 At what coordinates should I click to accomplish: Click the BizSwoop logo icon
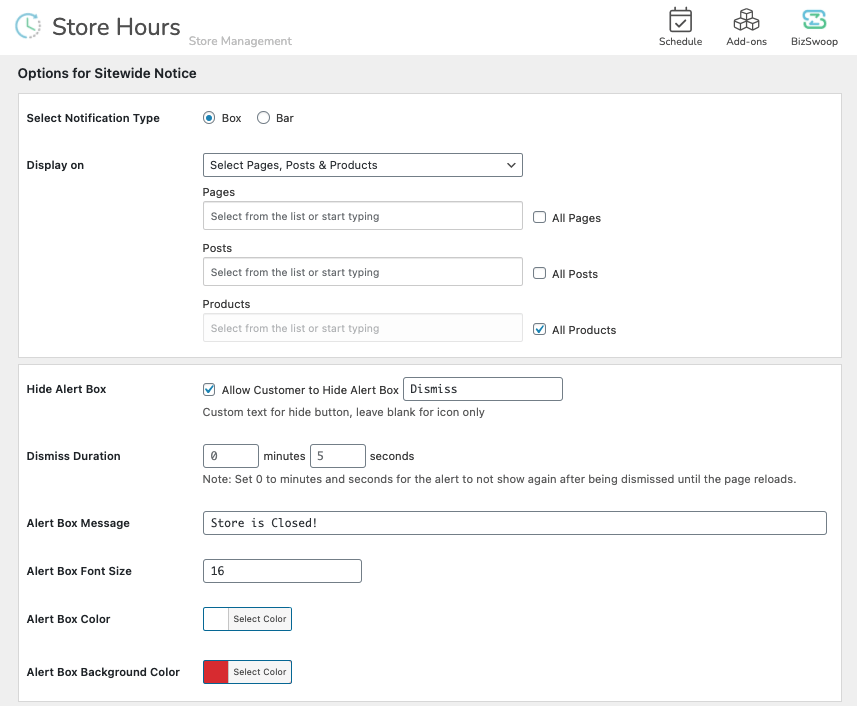[814, 20]
